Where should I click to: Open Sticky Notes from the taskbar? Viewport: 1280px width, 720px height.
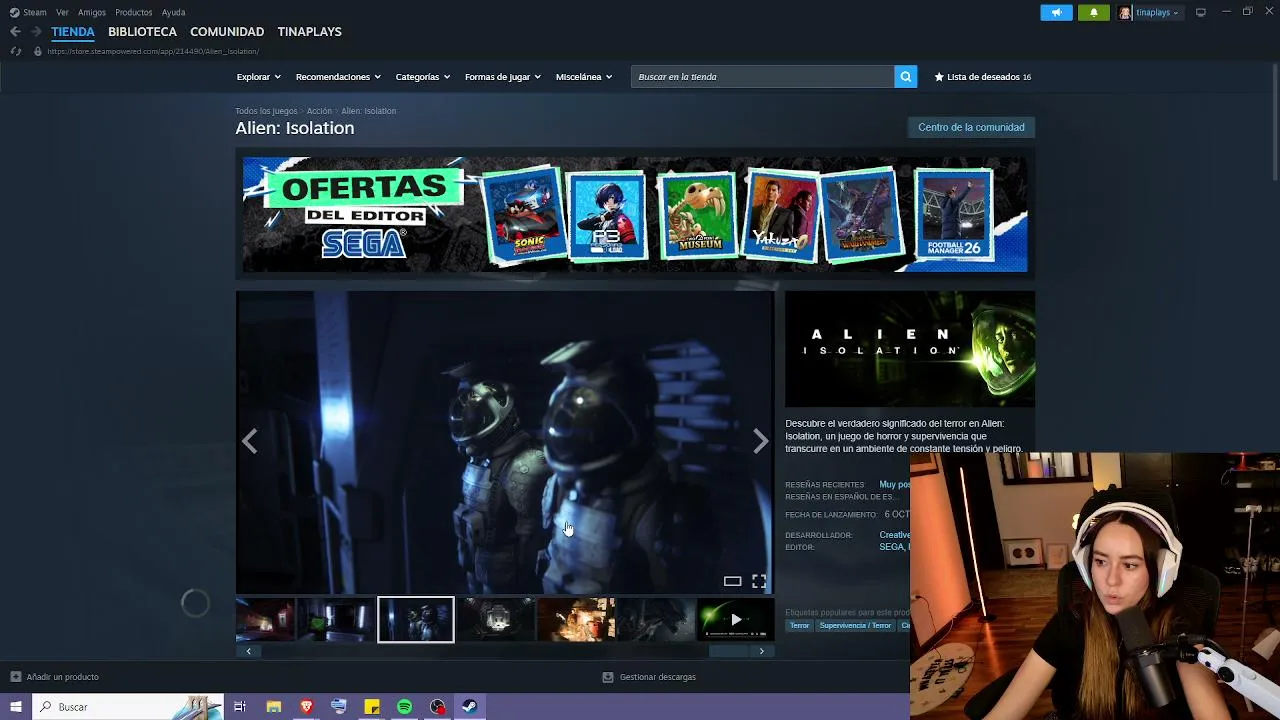click(x=371, y=707)
